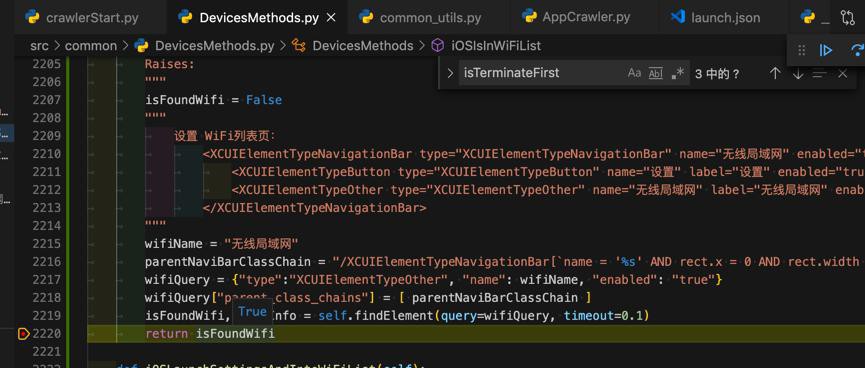Open the iOSIsInWiFiList method breadcrumb
The height and width of the screenshot is (368, 865).
(x=496, y=46)
